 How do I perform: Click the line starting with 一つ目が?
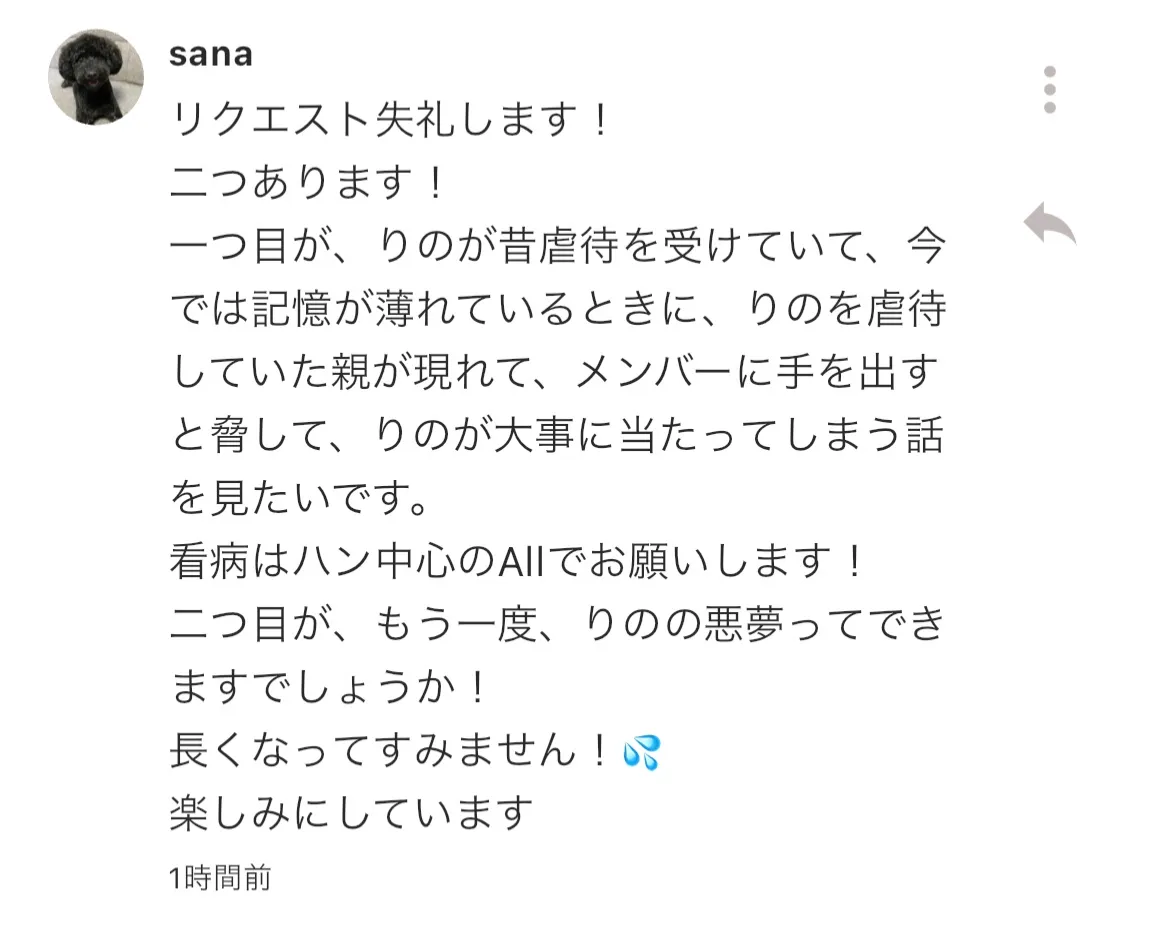557,248
